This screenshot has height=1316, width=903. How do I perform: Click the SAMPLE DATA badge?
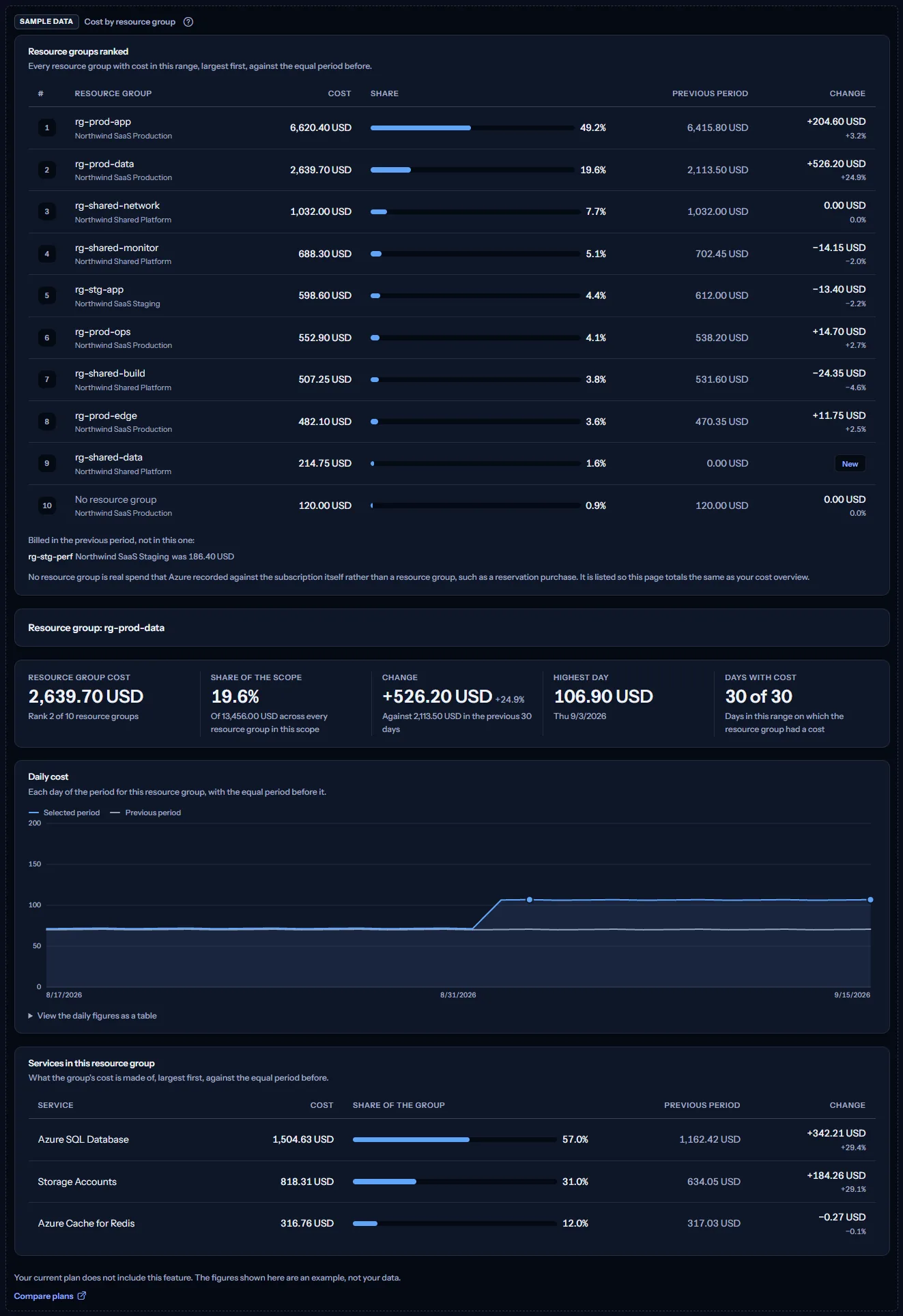[46, 22]
